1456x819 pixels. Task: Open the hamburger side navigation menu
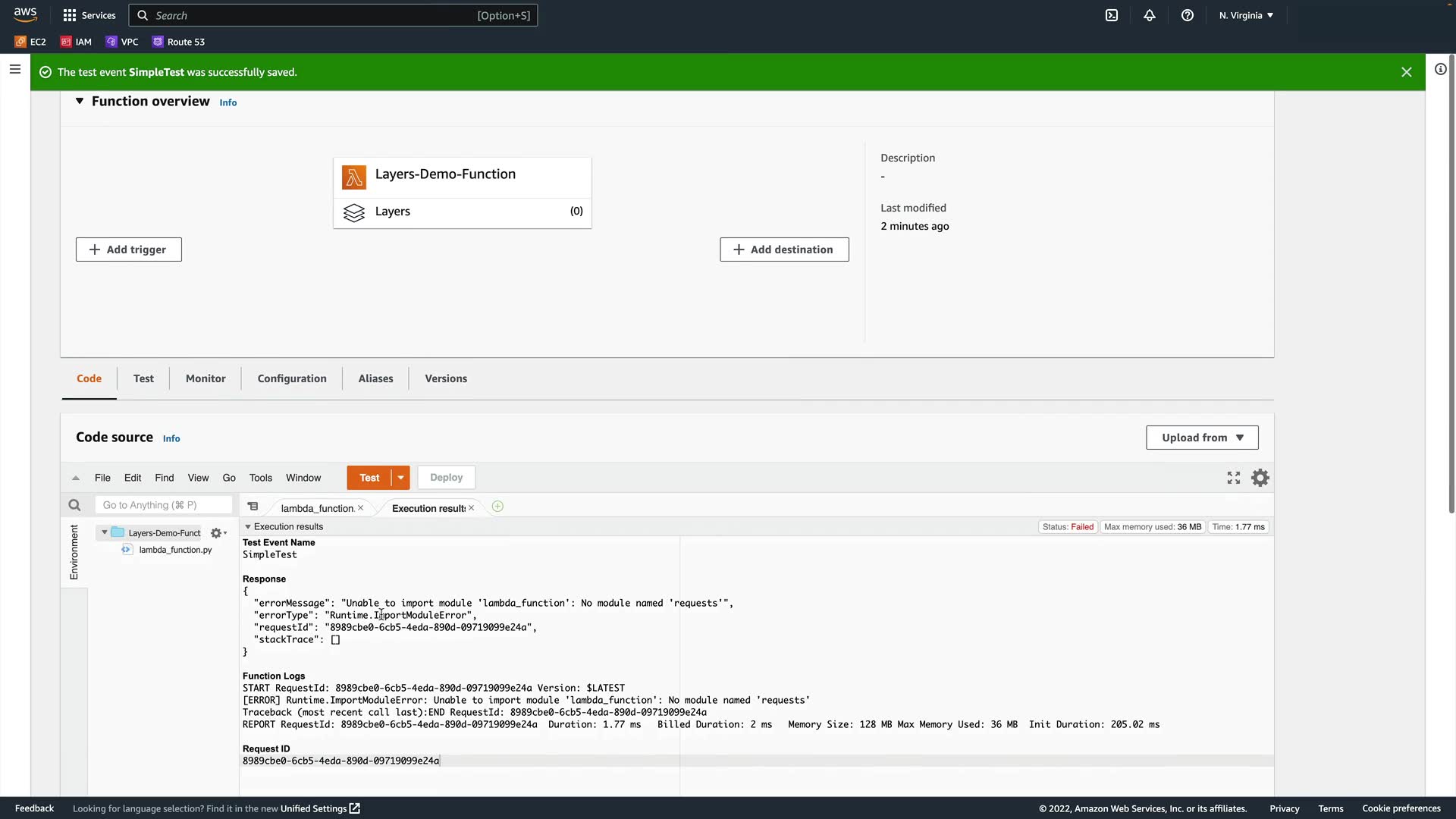pyautogui.click(x=14, y=69)
